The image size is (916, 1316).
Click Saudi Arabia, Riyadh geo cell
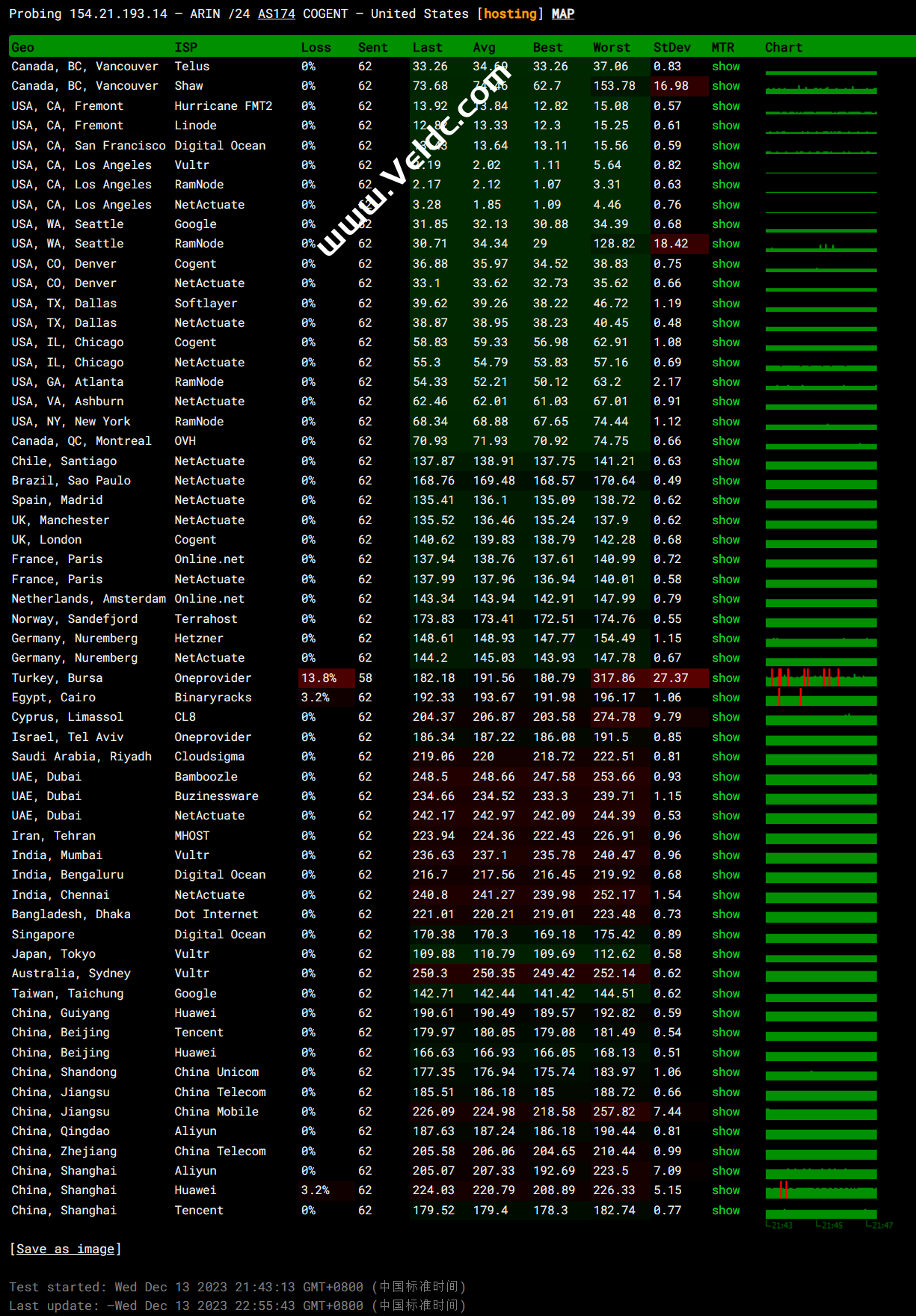tap(82, 757)
